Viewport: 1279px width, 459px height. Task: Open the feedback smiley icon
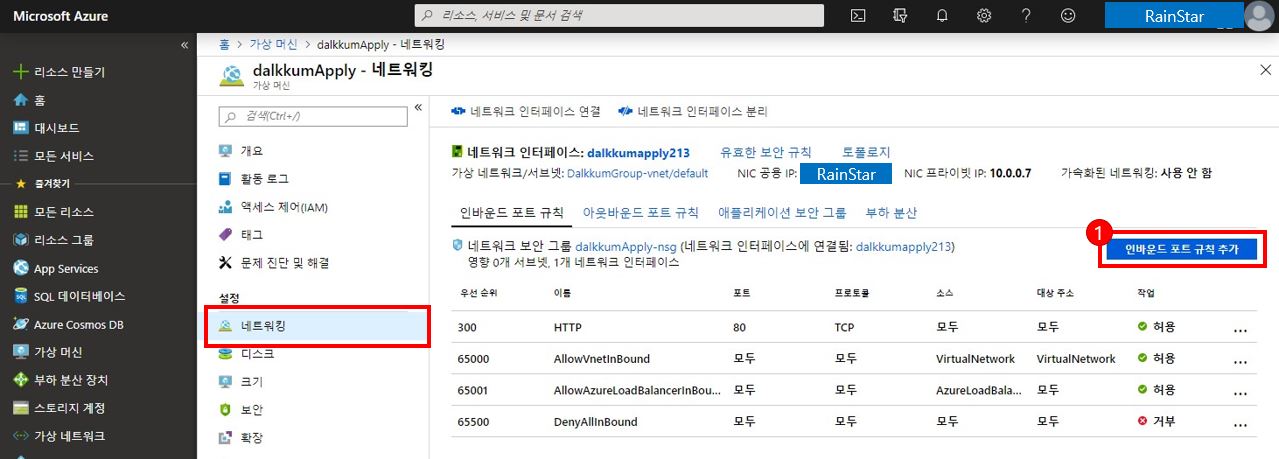[x=1068, y=16]
